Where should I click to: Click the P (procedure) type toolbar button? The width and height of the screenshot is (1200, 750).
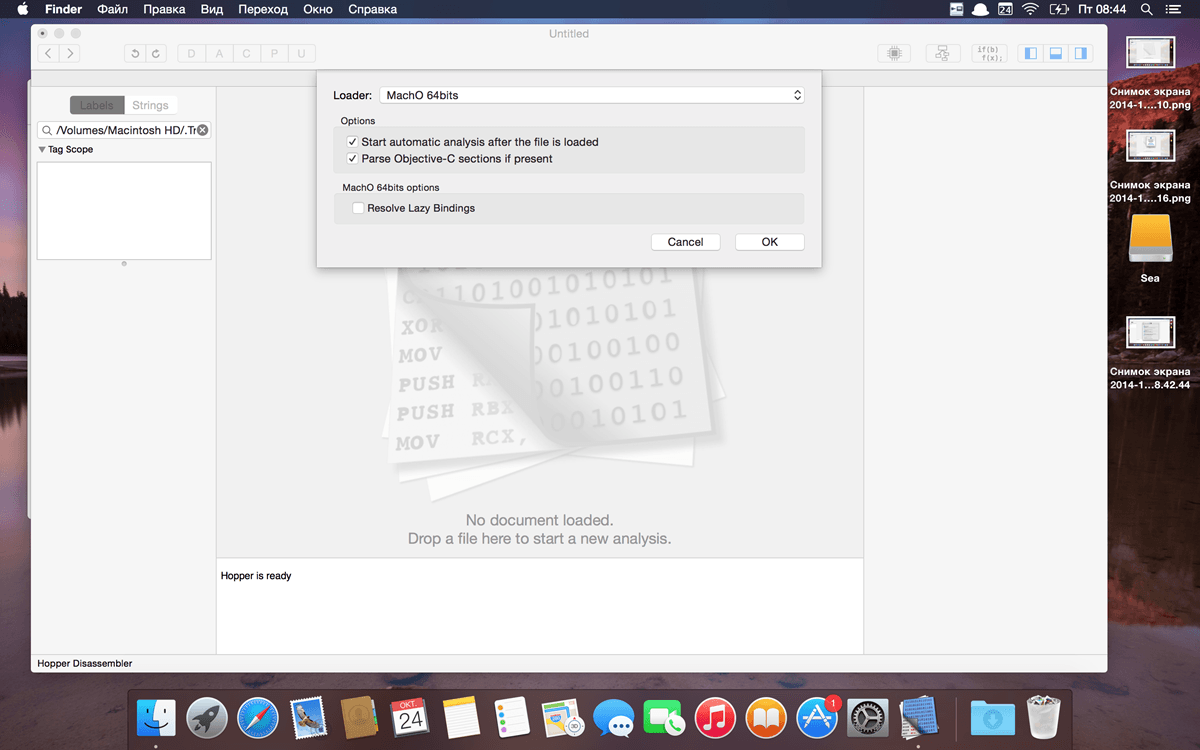pyautogui.click(x=274, y=53)
